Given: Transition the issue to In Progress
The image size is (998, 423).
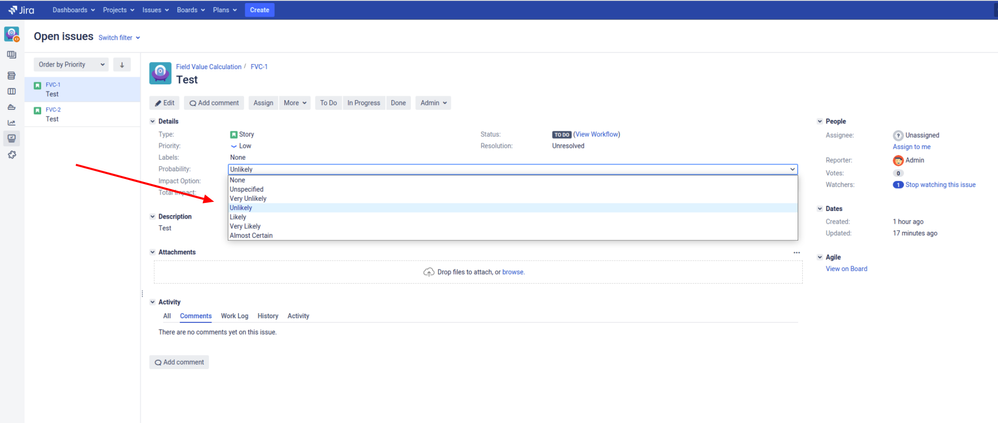Looking at the screenshot, I should coord(363,103).
